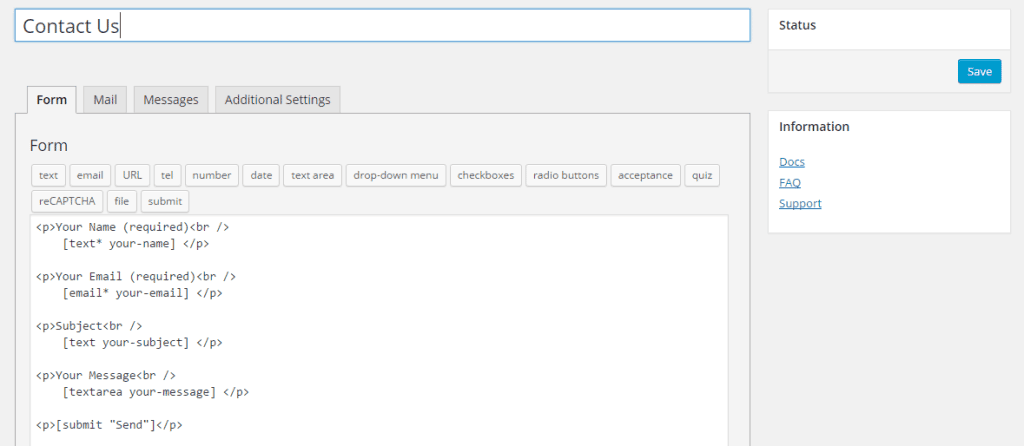Save the contact form
This screenshot has height=446, width=1024.
click(979, 71)
